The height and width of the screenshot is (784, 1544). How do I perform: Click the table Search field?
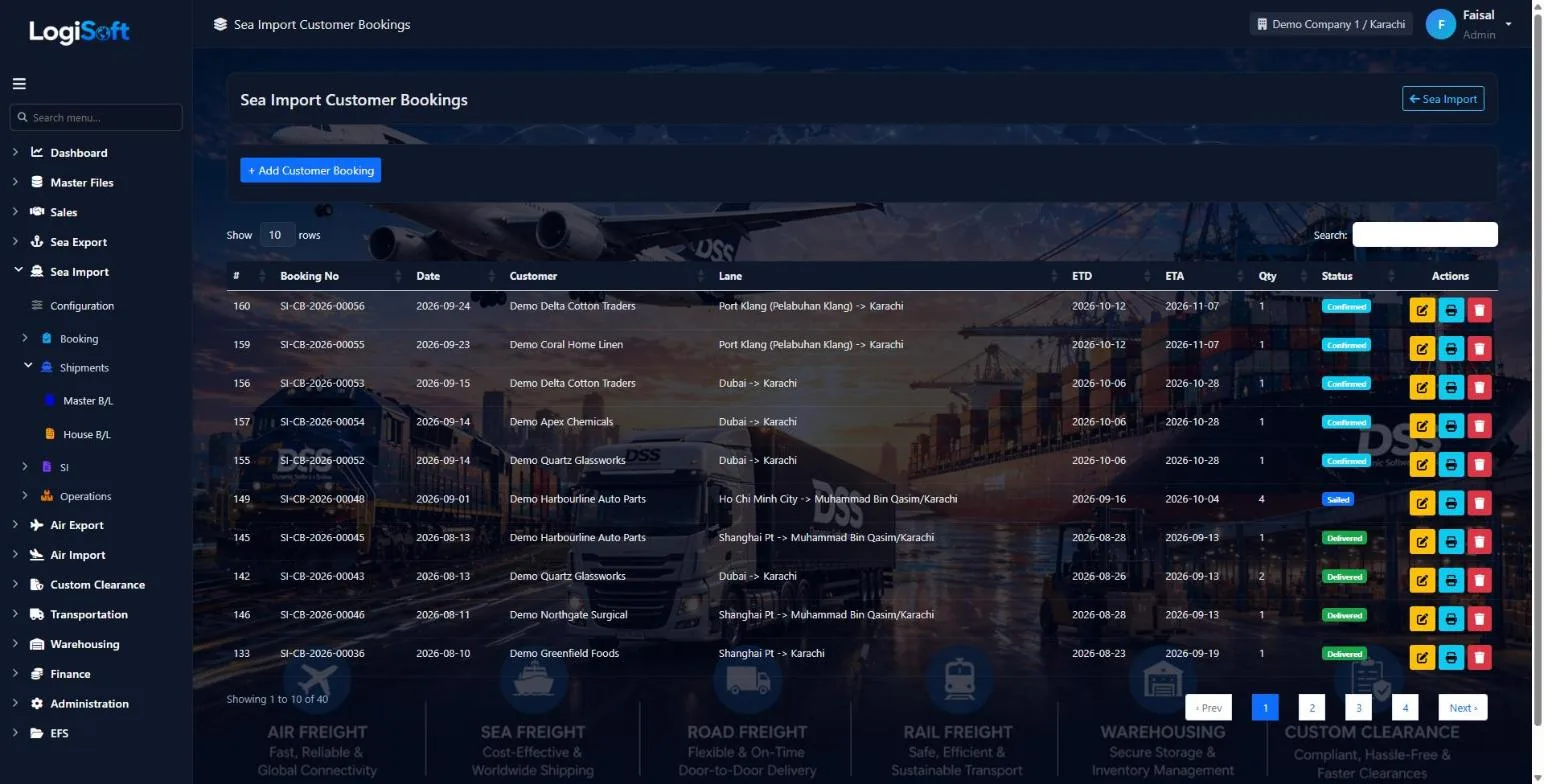pyautogui.click(x=1425, y=235)
